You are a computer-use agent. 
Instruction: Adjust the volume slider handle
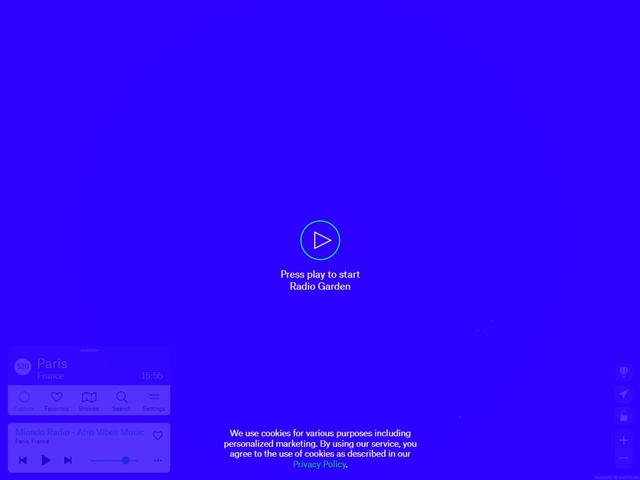(126, 460)
